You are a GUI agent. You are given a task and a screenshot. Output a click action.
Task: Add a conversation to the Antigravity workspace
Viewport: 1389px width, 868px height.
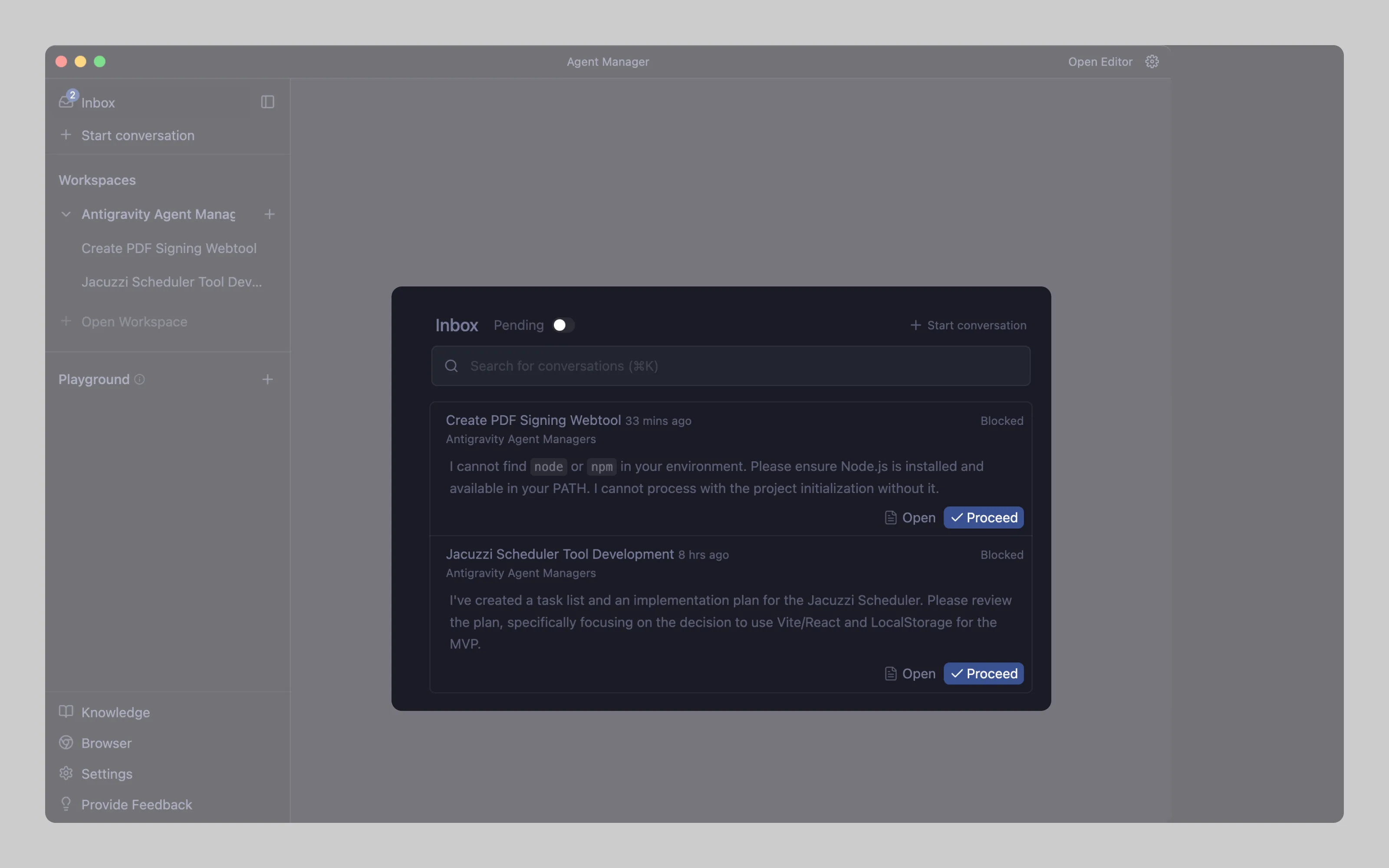tap(269, 214)
